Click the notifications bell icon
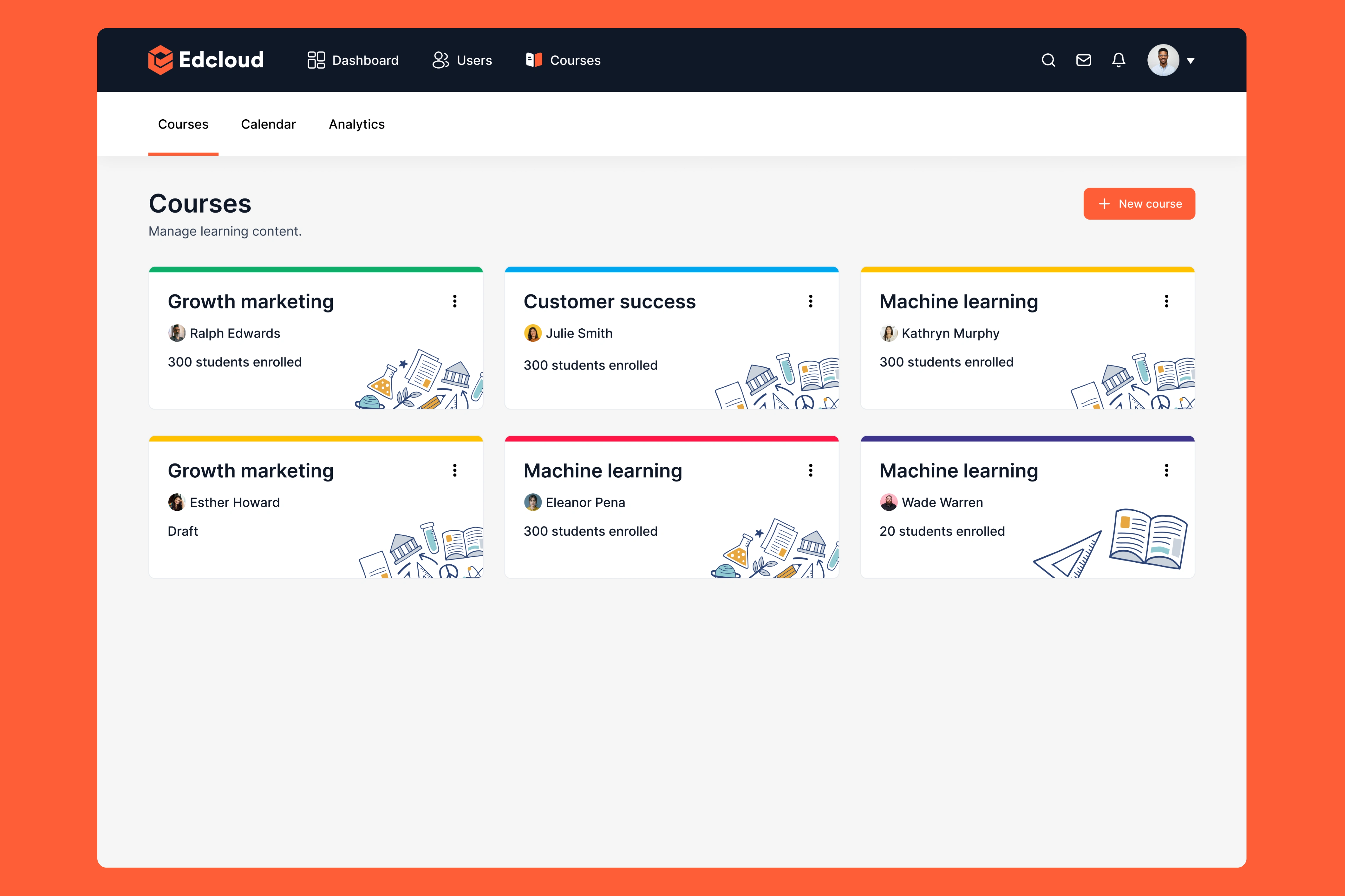 pyautogui.click(x=1118, y=60)
